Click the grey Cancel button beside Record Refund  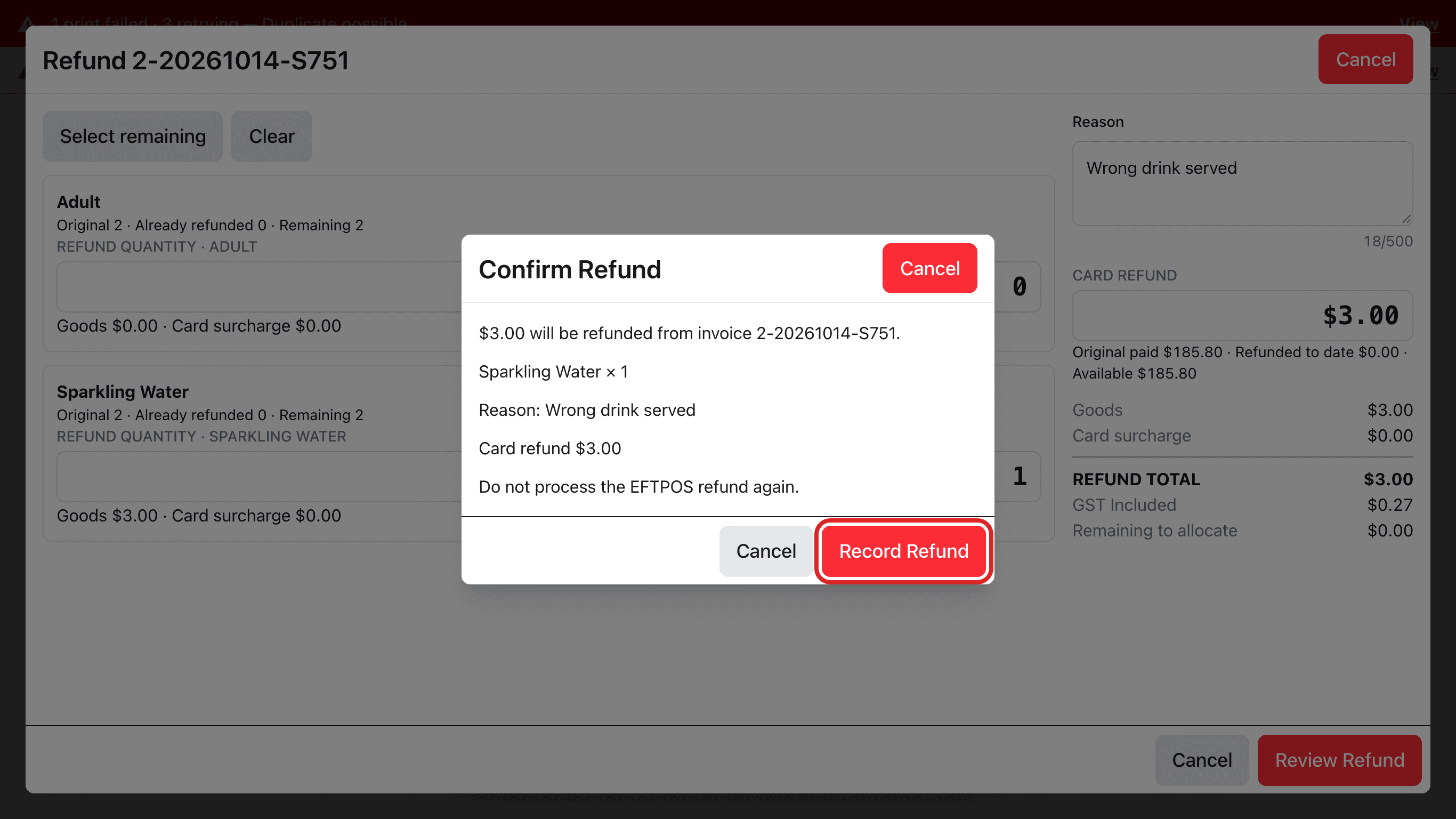[x=766, y=551]
